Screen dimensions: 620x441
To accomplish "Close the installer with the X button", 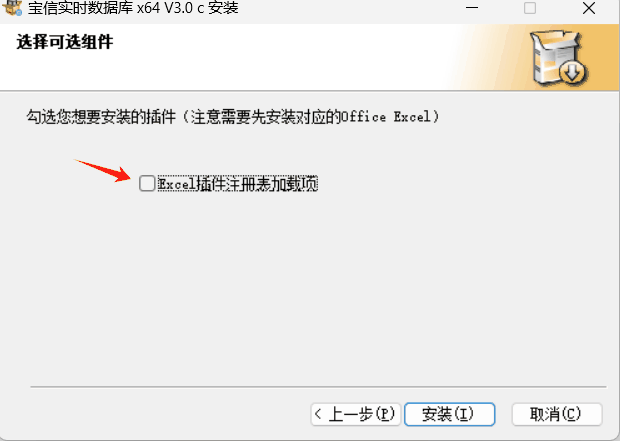I will [589, 8].
